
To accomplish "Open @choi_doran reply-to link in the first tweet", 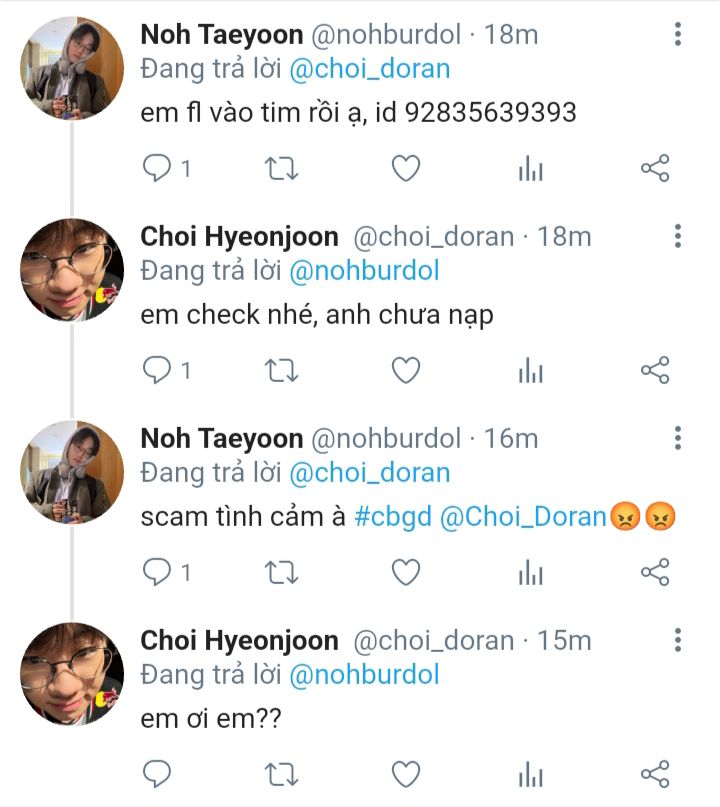I will tap(369, 69).
